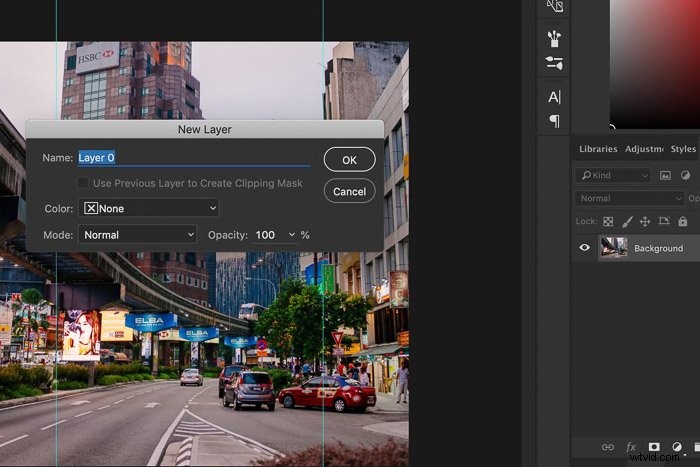Click the lock all padlock icon

[x=683, y=221]
